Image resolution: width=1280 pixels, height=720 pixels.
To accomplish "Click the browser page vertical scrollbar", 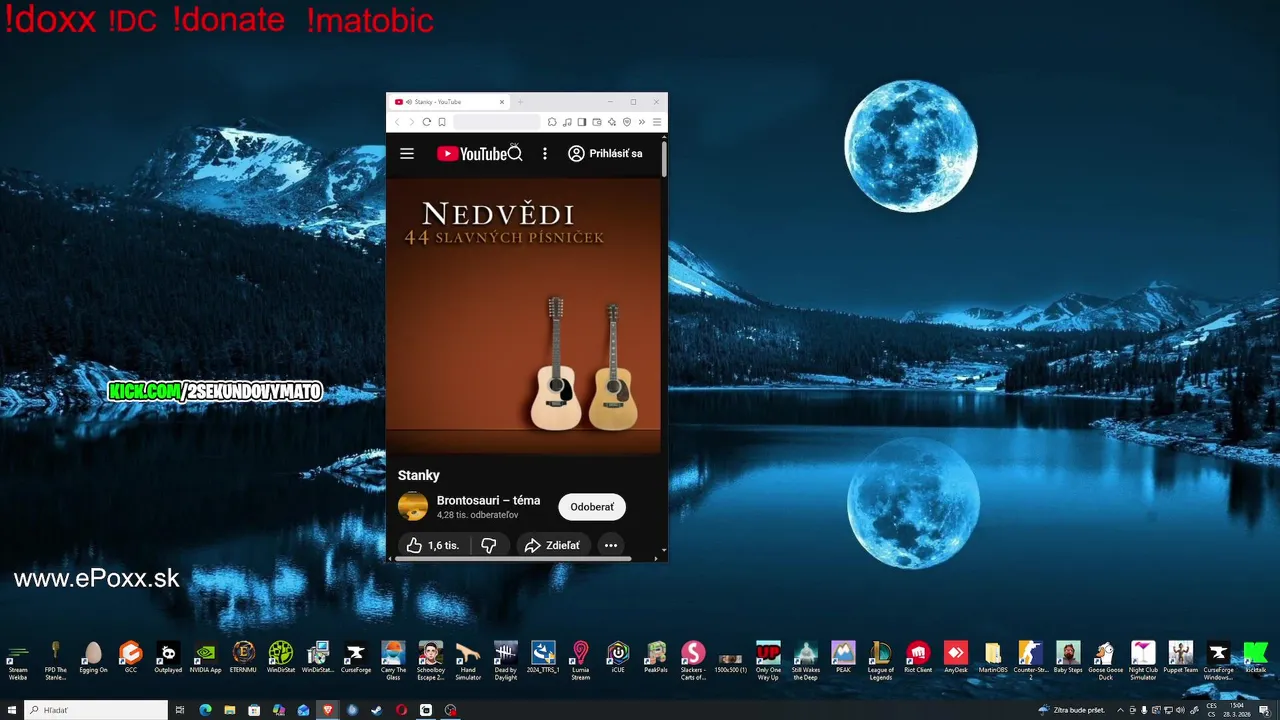I will [x=664, y=161].
